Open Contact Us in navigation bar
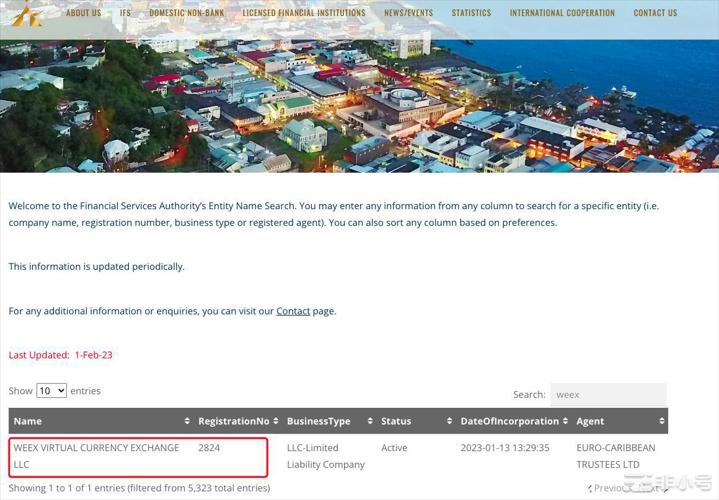Screen dimensions: 719x500 [x=655, y=13]
